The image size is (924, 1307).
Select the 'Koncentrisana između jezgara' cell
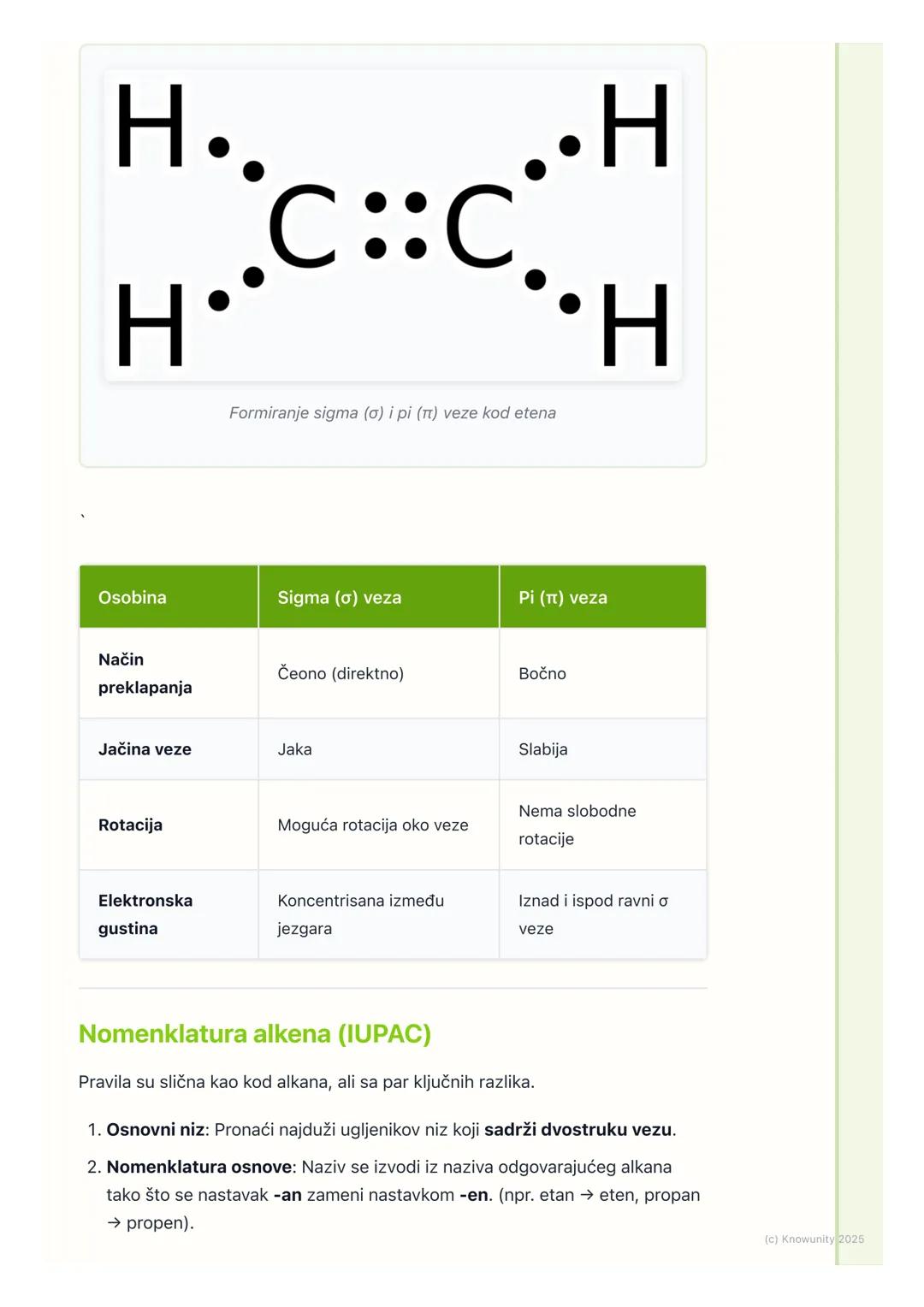(x=361, y=914)
